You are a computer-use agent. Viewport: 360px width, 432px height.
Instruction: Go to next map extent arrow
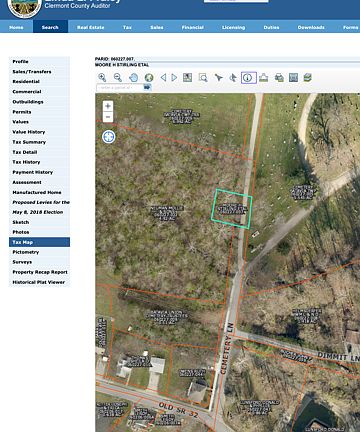174,78
